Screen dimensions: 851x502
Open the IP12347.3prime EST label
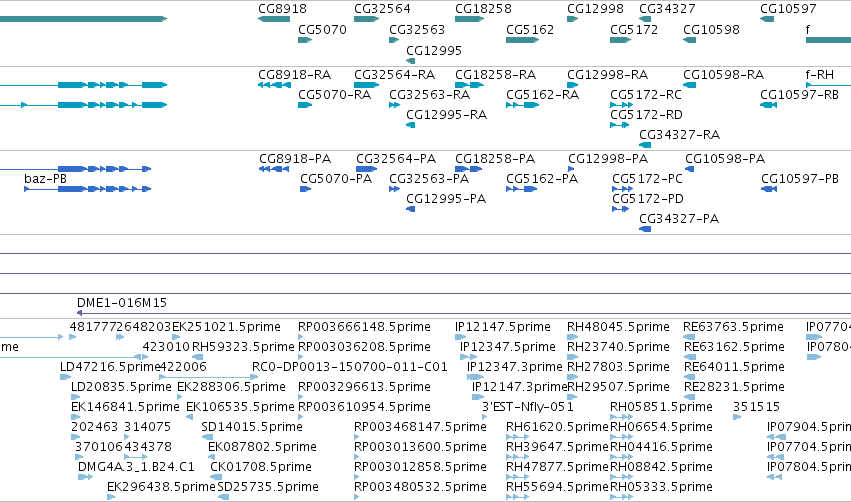[515, 366]
